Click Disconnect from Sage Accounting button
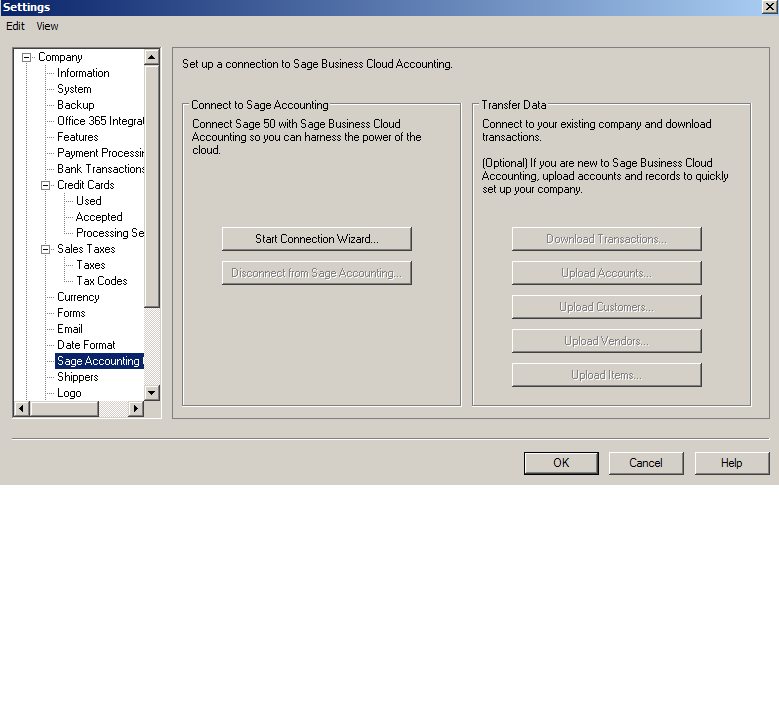This screenshot has height=728, width=779. pos(316,273)
